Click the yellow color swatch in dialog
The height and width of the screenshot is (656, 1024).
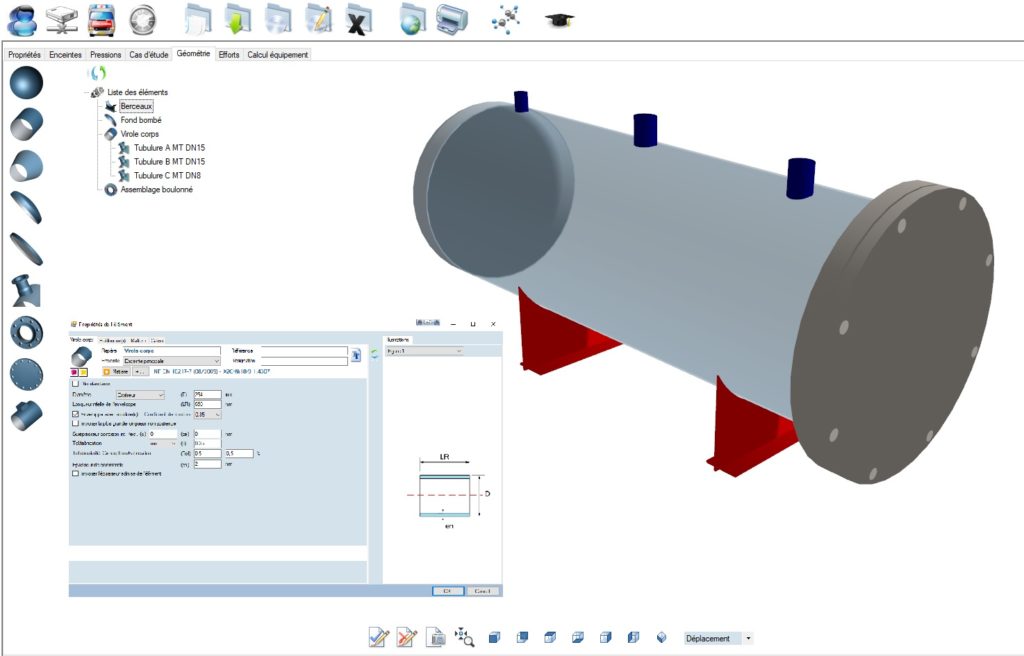pyautogui.click(x=84, y=372)
